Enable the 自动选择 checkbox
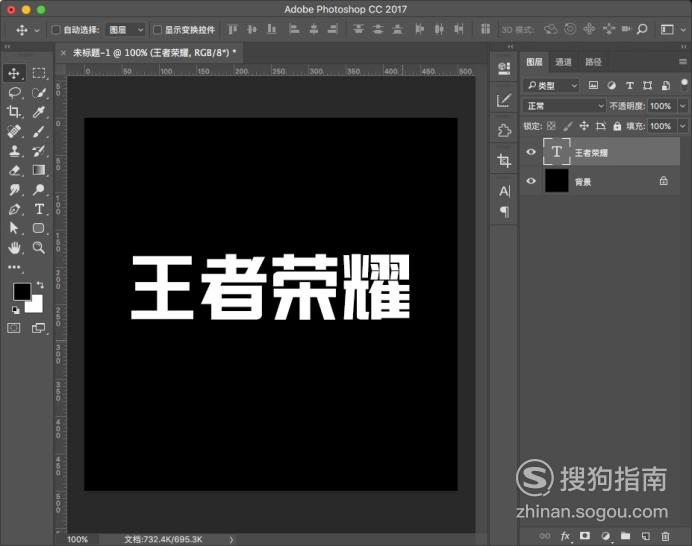 click(x=56, y=30)
